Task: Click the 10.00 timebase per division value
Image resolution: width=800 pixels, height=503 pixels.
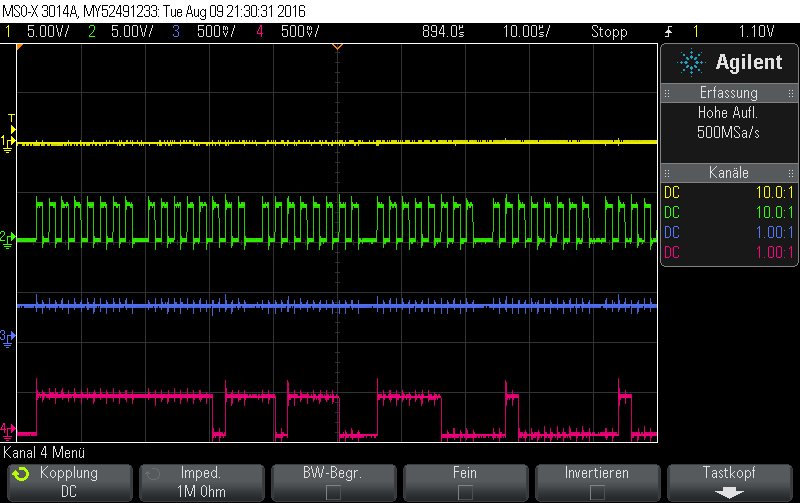Action: [x=527, y=32]
